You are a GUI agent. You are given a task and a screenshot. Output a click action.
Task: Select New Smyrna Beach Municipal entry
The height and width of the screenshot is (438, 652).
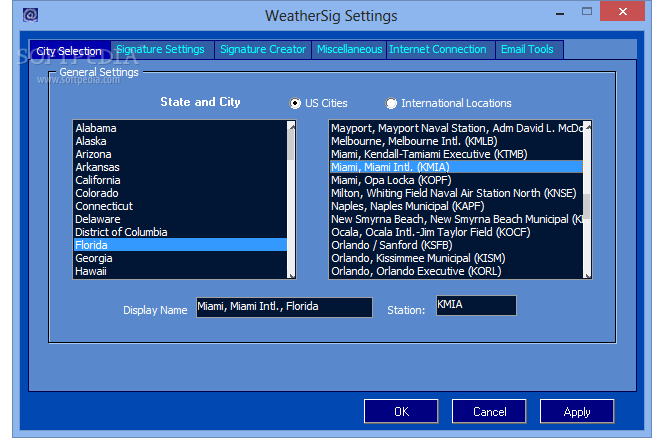[457, 219]
